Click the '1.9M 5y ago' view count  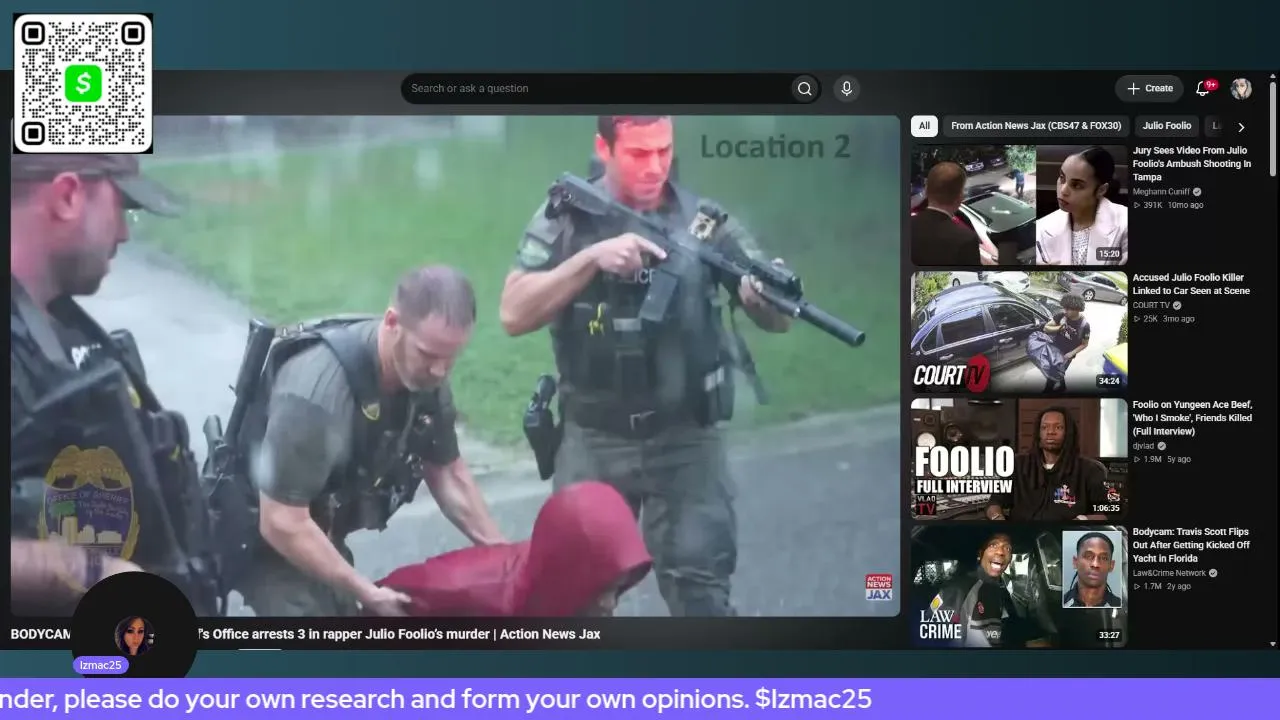coord(1162,459)
